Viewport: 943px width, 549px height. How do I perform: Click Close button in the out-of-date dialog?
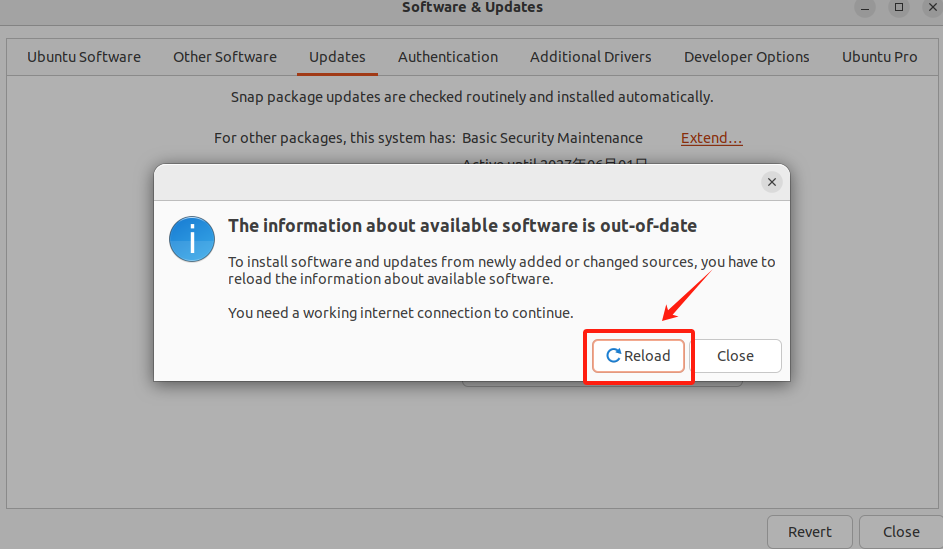(735, 356)
